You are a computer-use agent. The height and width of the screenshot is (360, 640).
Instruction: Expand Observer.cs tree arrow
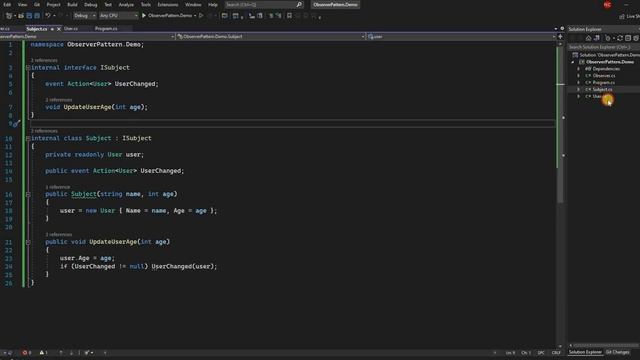[578, 76]
